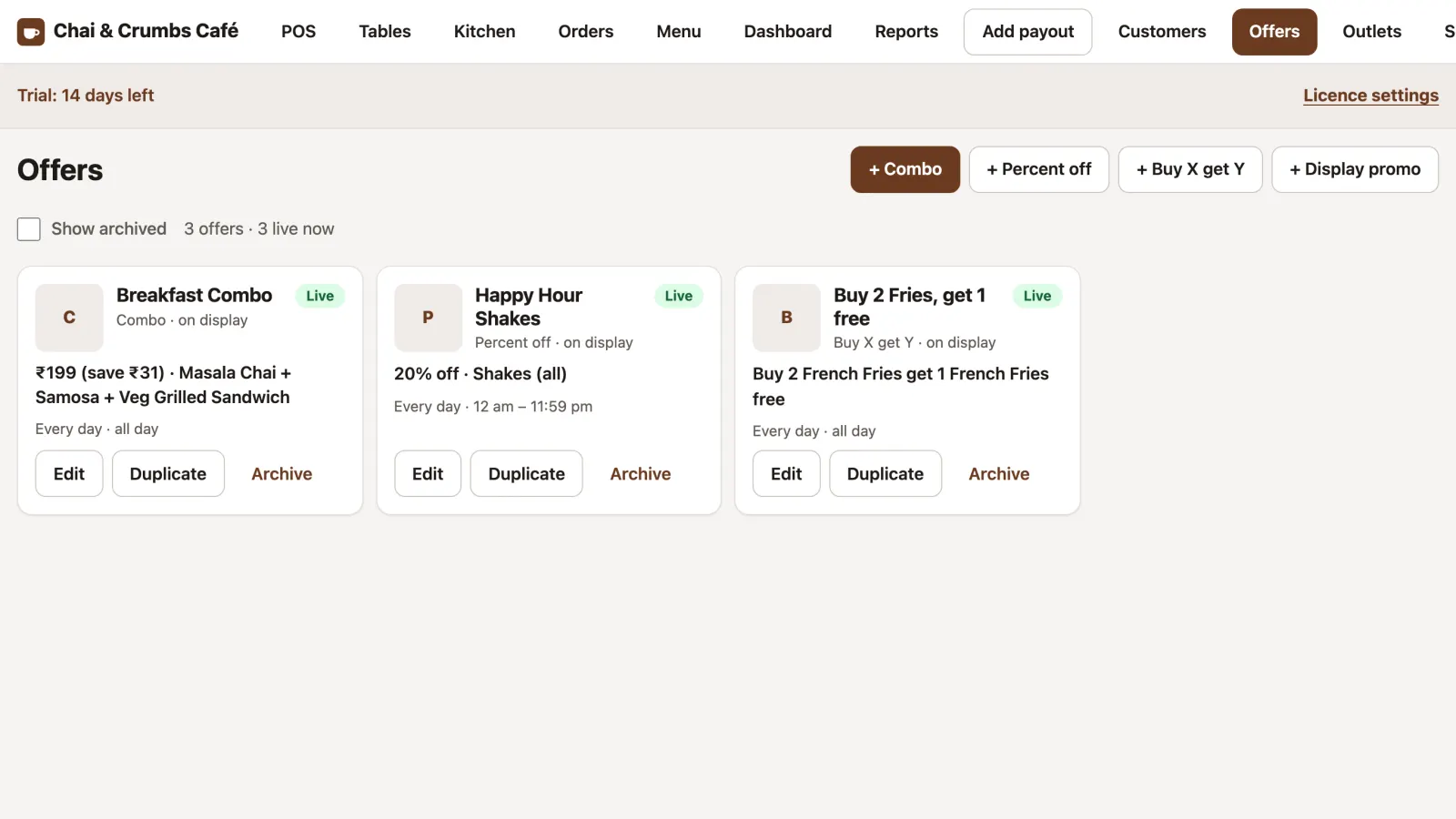Viewport: 1456px width, 819px height.
Task: Duplicate the Happy Hour Shakes offer
Action: click(x=527, y=474)
